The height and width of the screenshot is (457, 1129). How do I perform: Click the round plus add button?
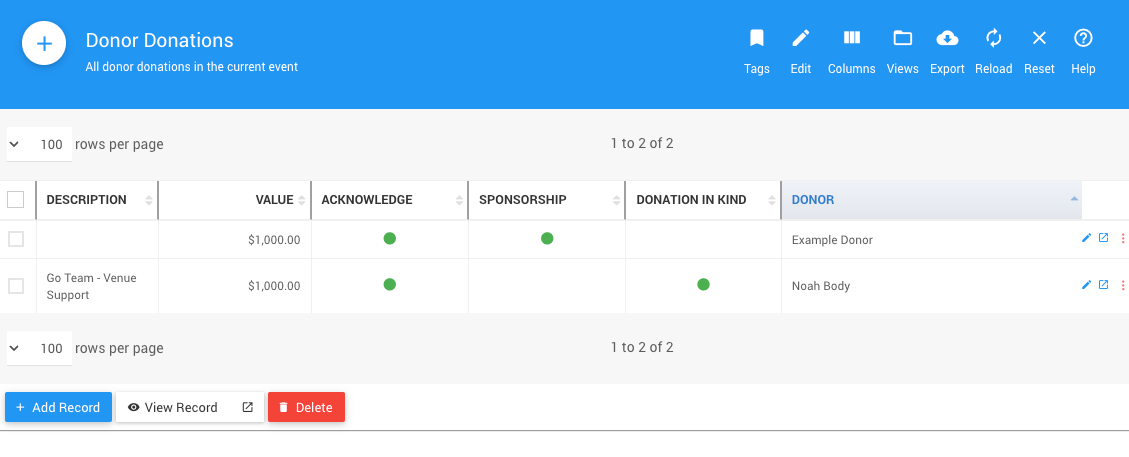[44, 44]
